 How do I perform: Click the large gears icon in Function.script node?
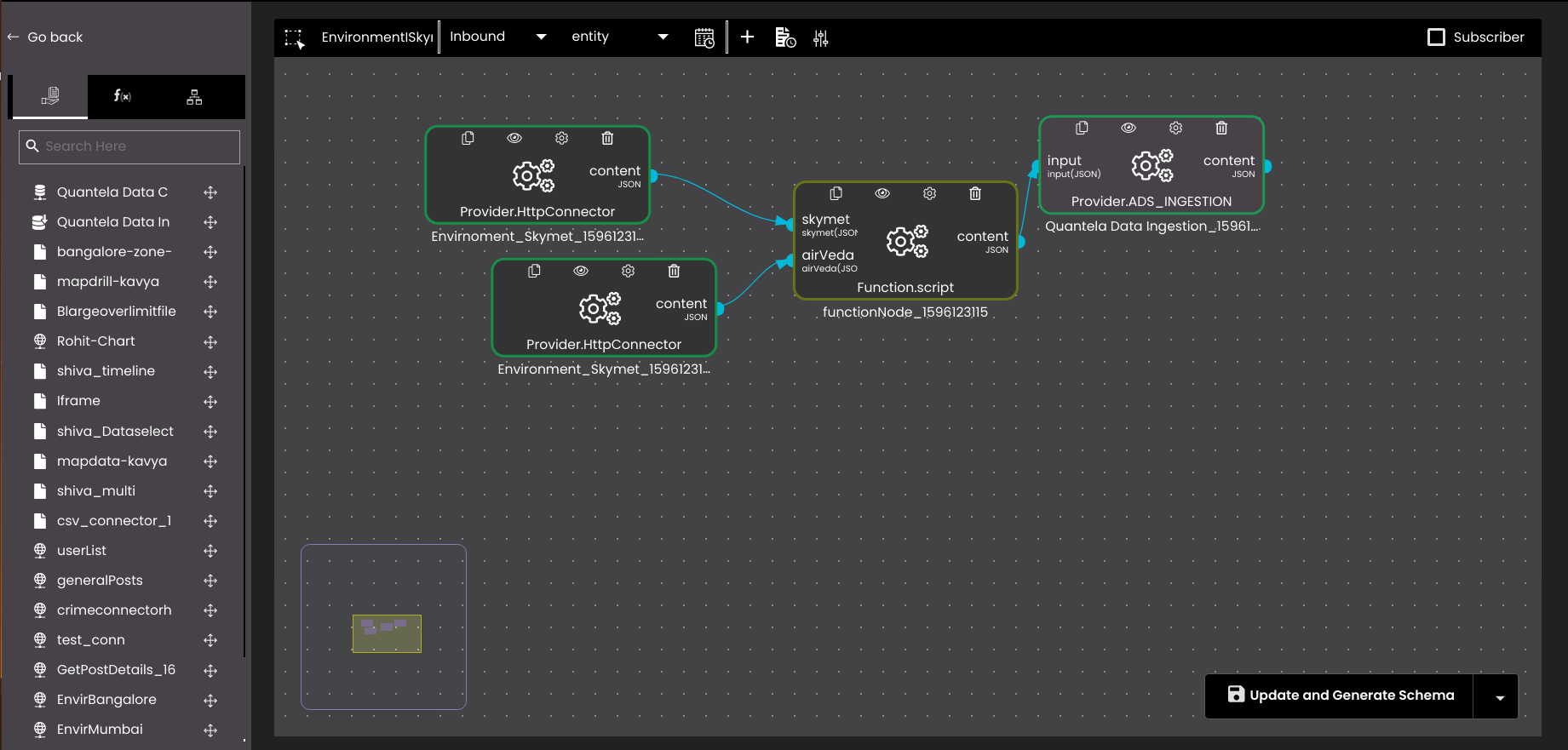907,242
